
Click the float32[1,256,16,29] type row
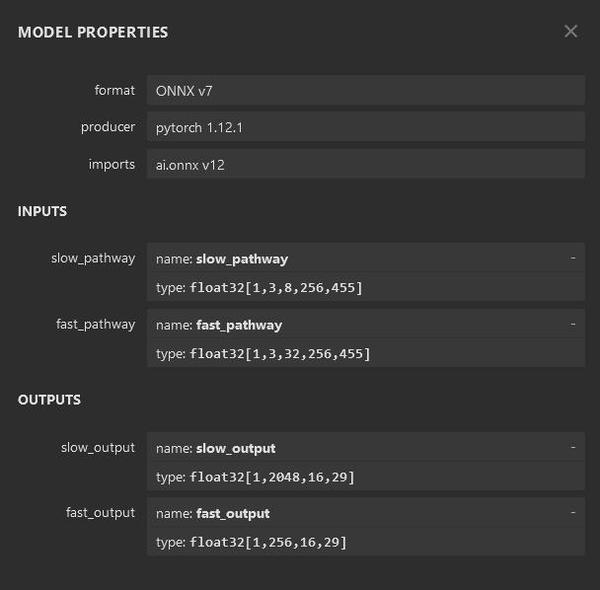click(x=365, y=543)
